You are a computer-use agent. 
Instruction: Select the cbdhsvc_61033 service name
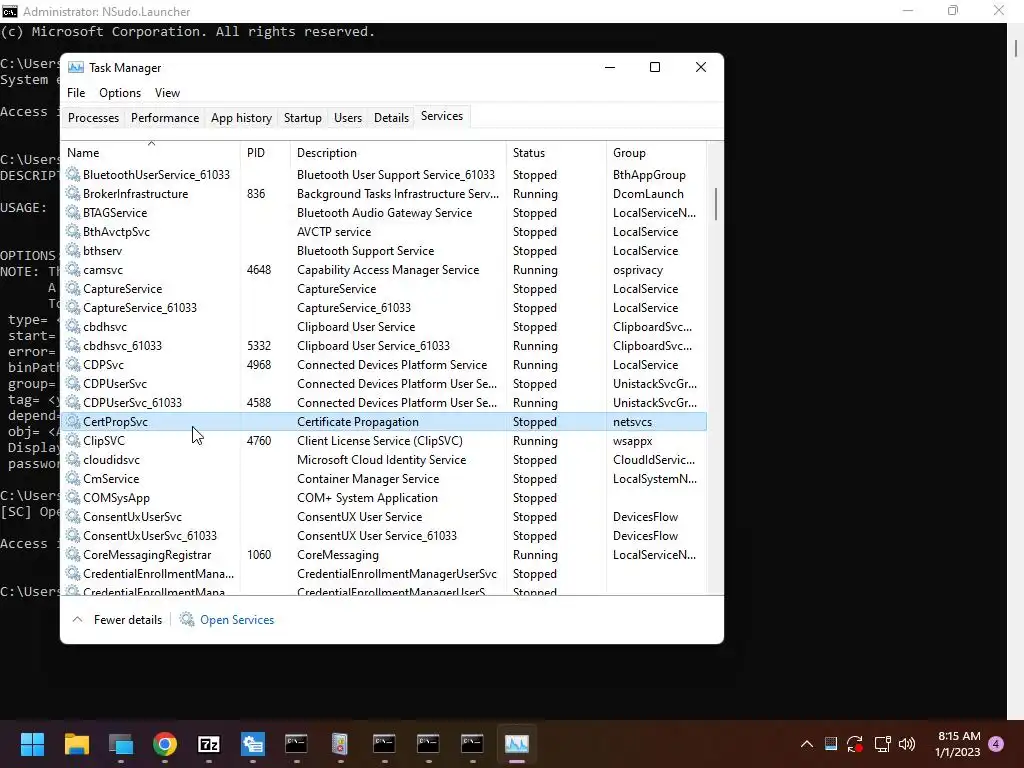pyautogui.click(x=122, y=345)
